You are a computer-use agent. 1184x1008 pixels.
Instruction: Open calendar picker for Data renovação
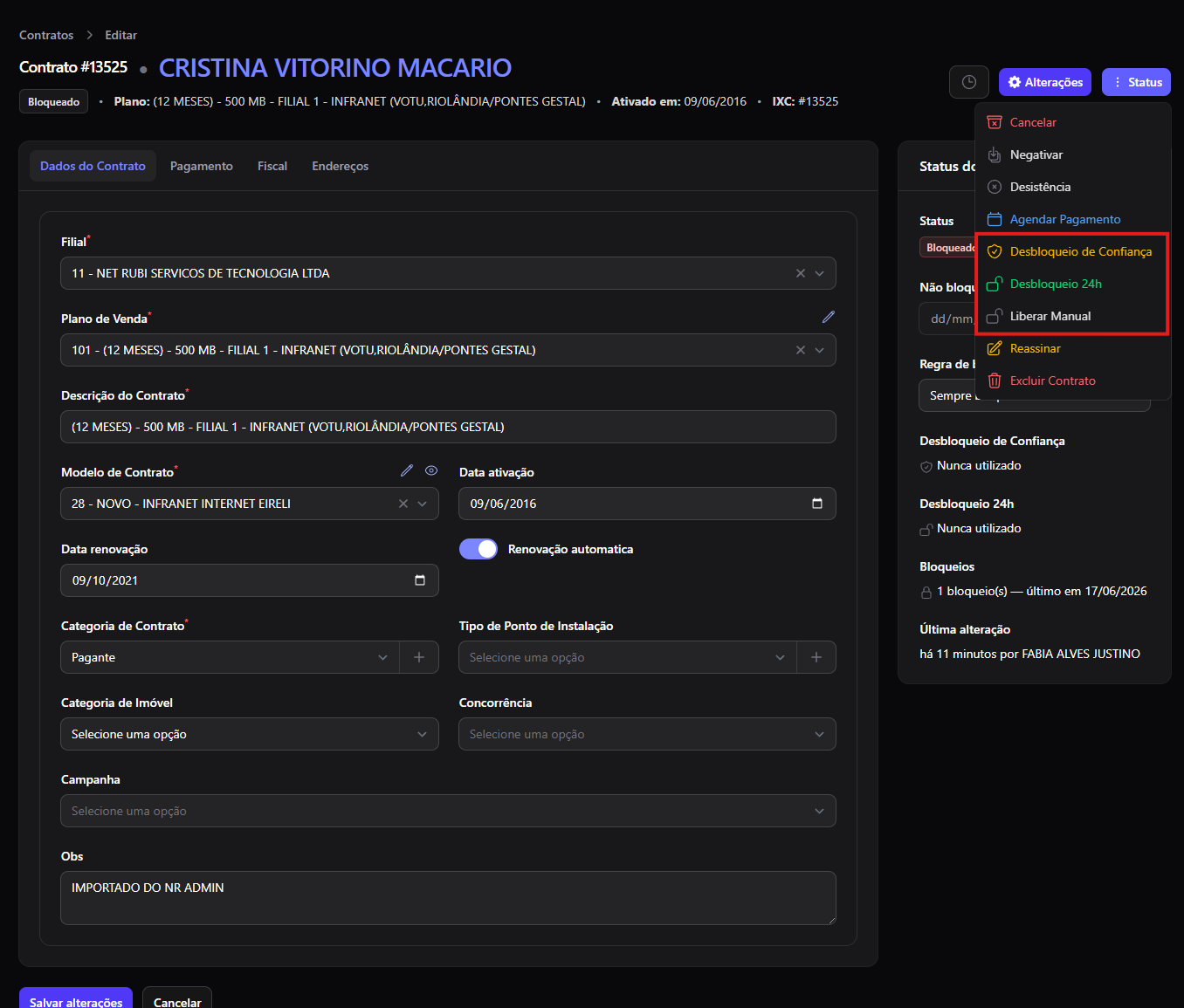click(x=420, y=580)
